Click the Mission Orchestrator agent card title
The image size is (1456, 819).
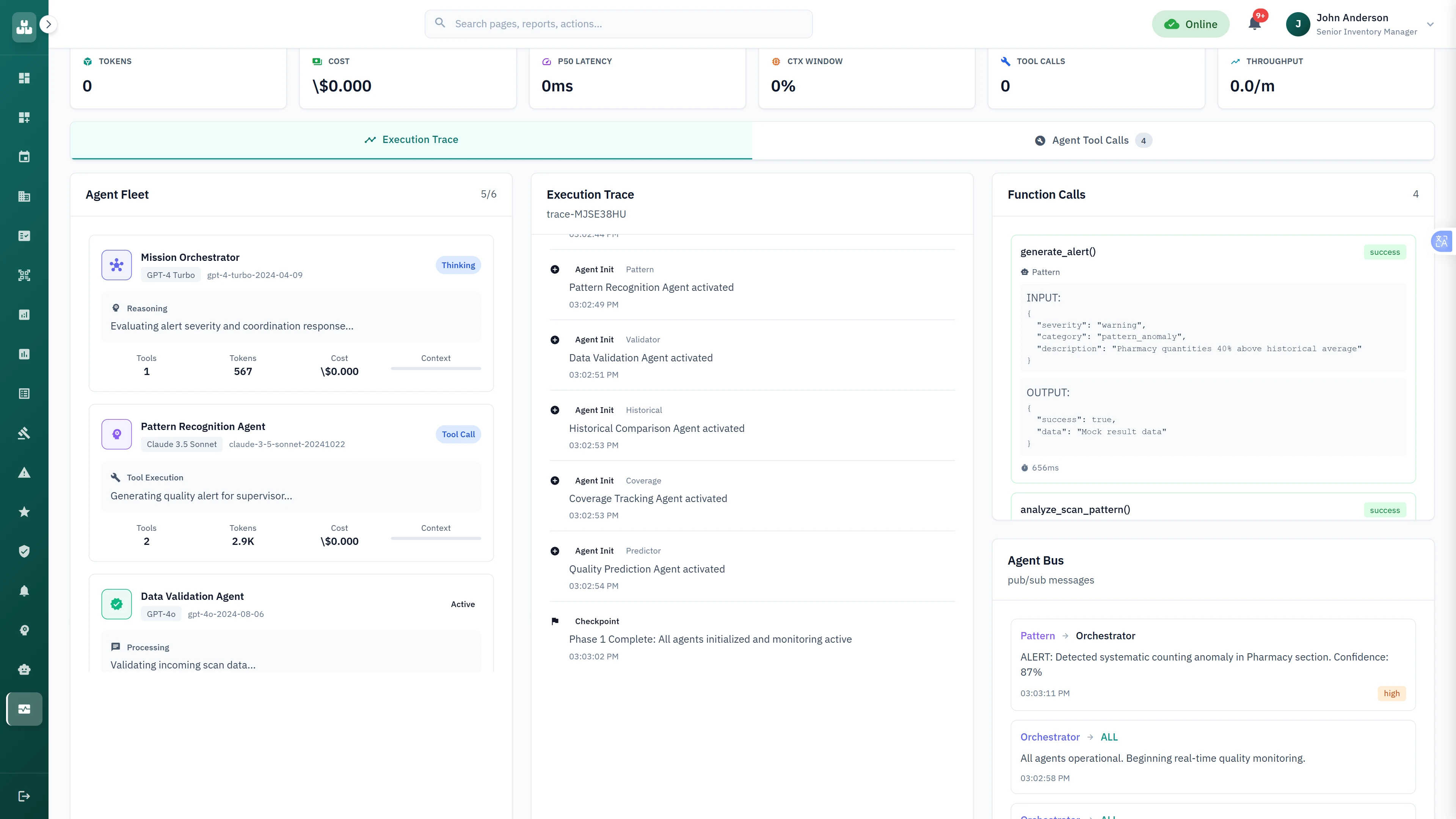tap(190, 257)
